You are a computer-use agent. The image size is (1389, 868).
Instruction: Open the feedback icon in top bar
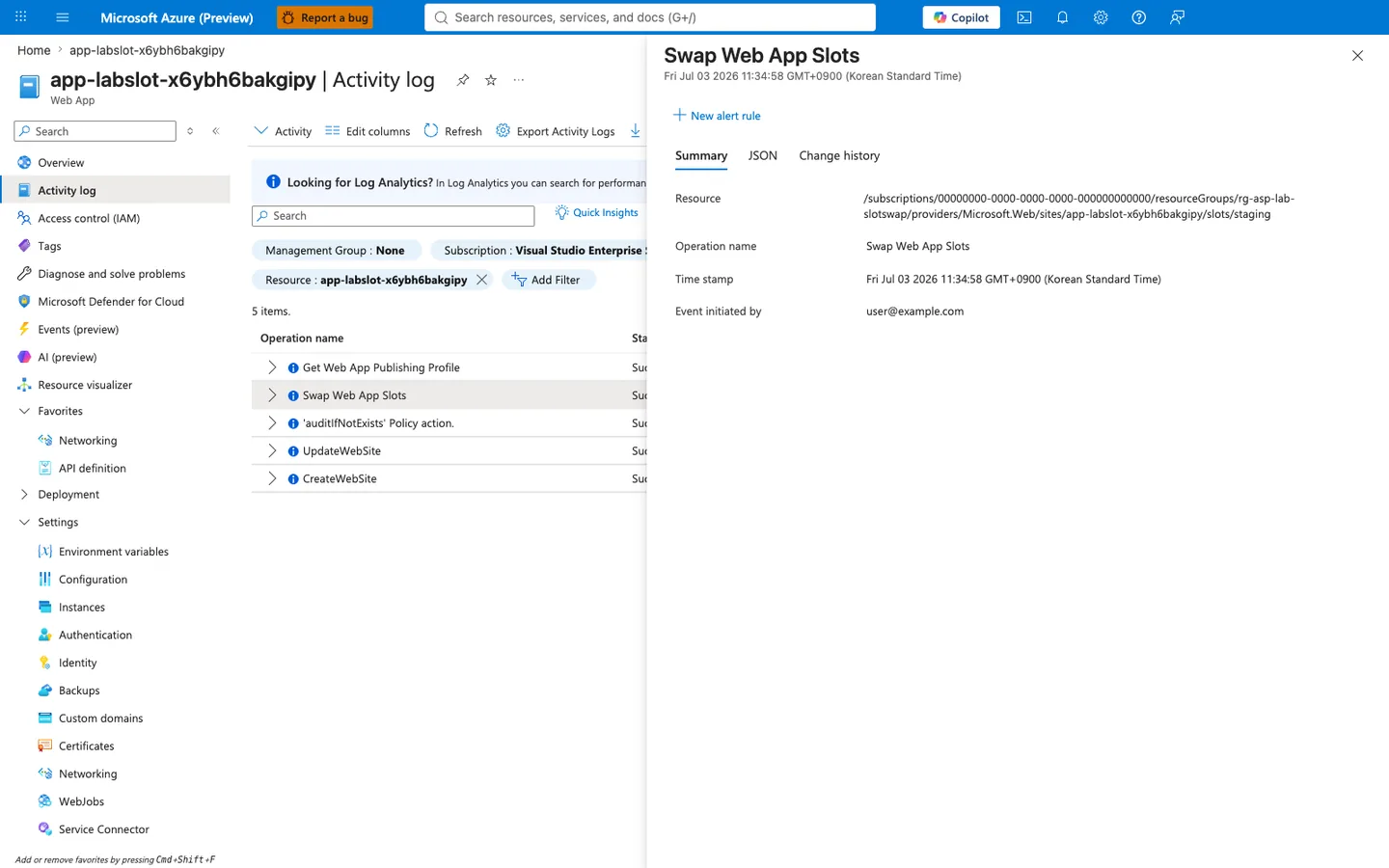(x=1177, y=17)
